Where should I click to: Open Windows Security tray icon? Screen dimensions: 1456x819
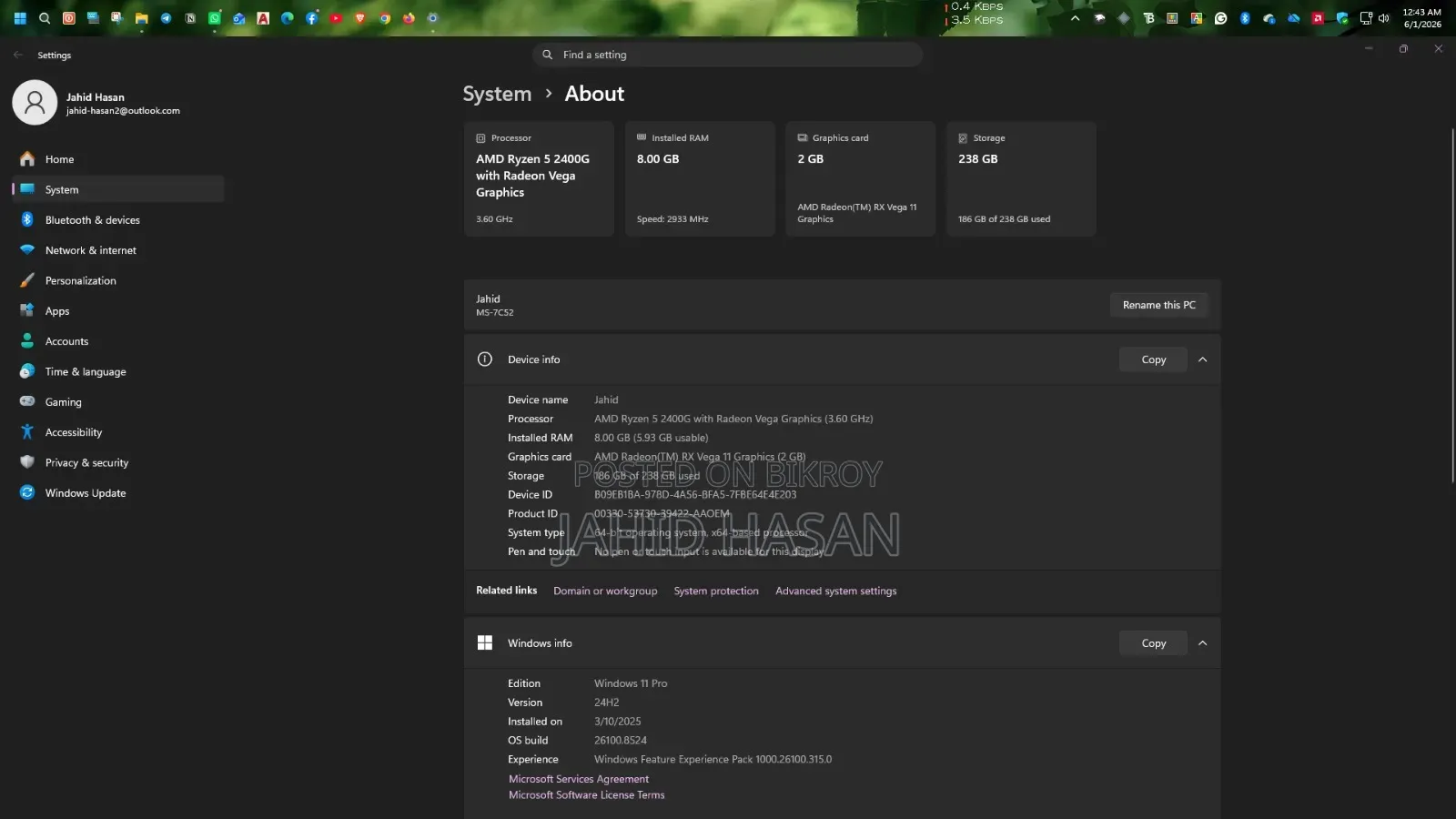click(x=1342, y=18)
